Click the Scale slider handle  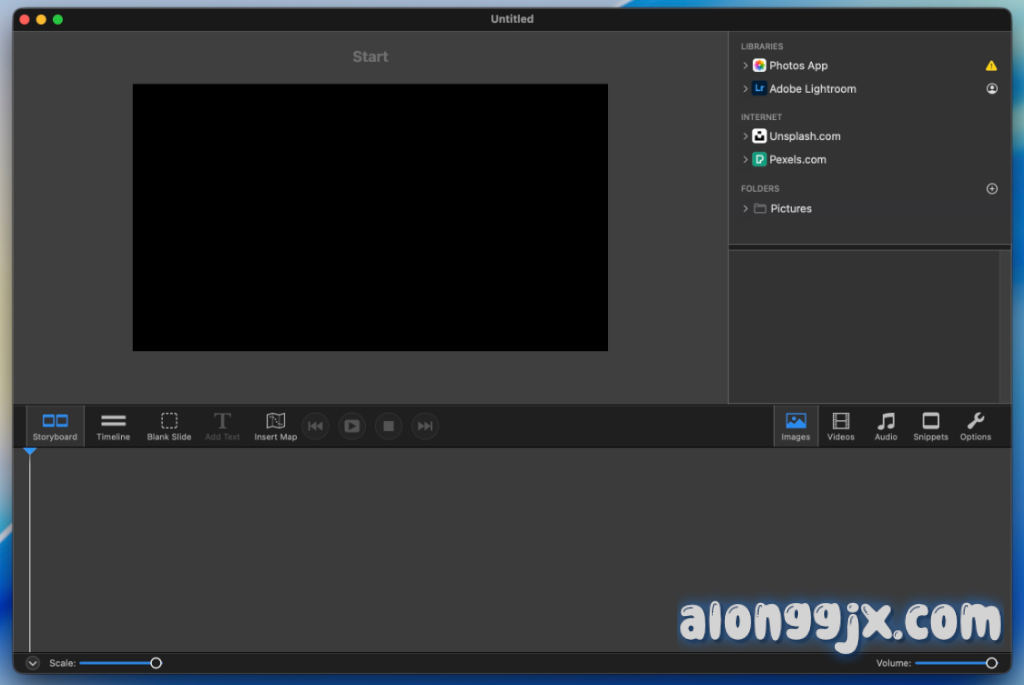coord(156,663)
